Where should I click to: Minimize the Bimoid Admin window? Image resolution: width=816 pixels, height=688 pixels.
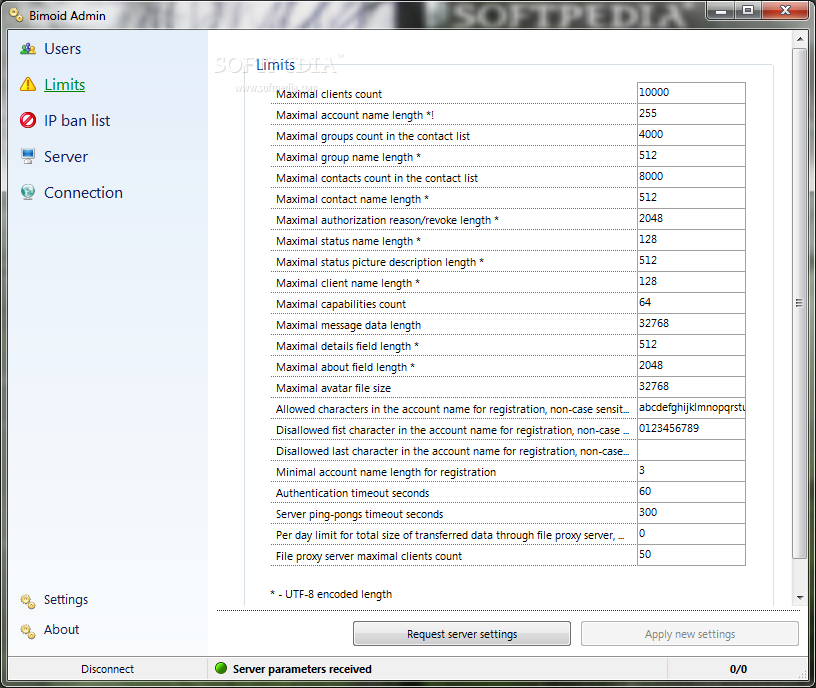(721, 10)
